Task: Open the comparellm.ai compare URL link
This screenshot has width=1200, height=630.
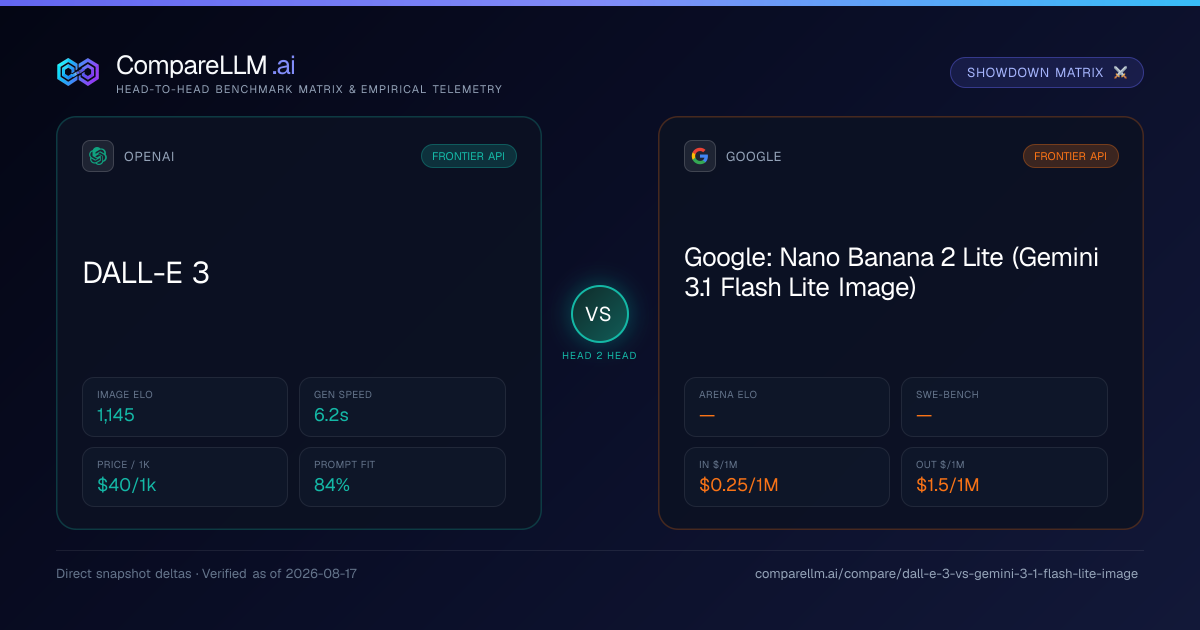Action: tap(946, 574)
